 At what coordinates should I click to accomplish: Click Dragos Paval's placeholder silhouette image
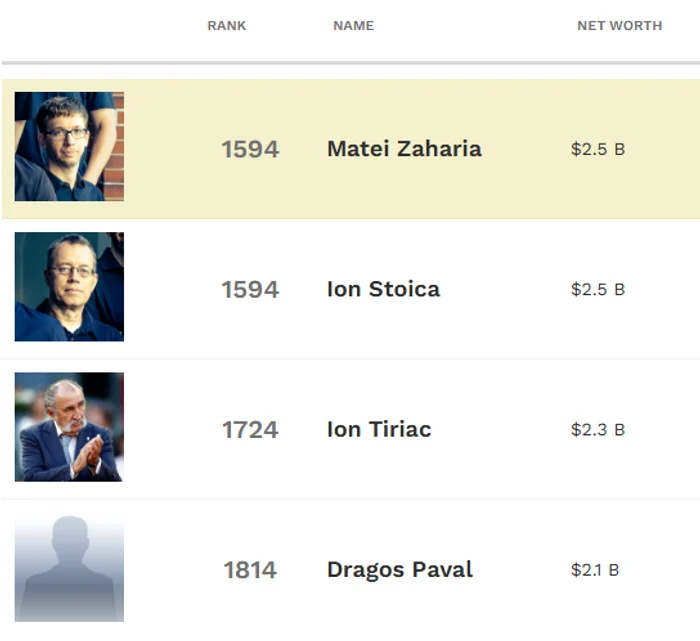pyautogui.click(x=69, y=568)
